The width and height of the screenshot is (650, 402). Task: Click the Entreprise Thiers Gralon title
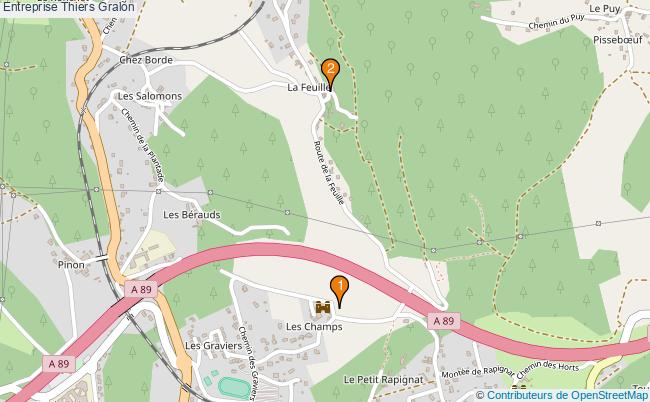pyautogui.click(x=69, y=7)
